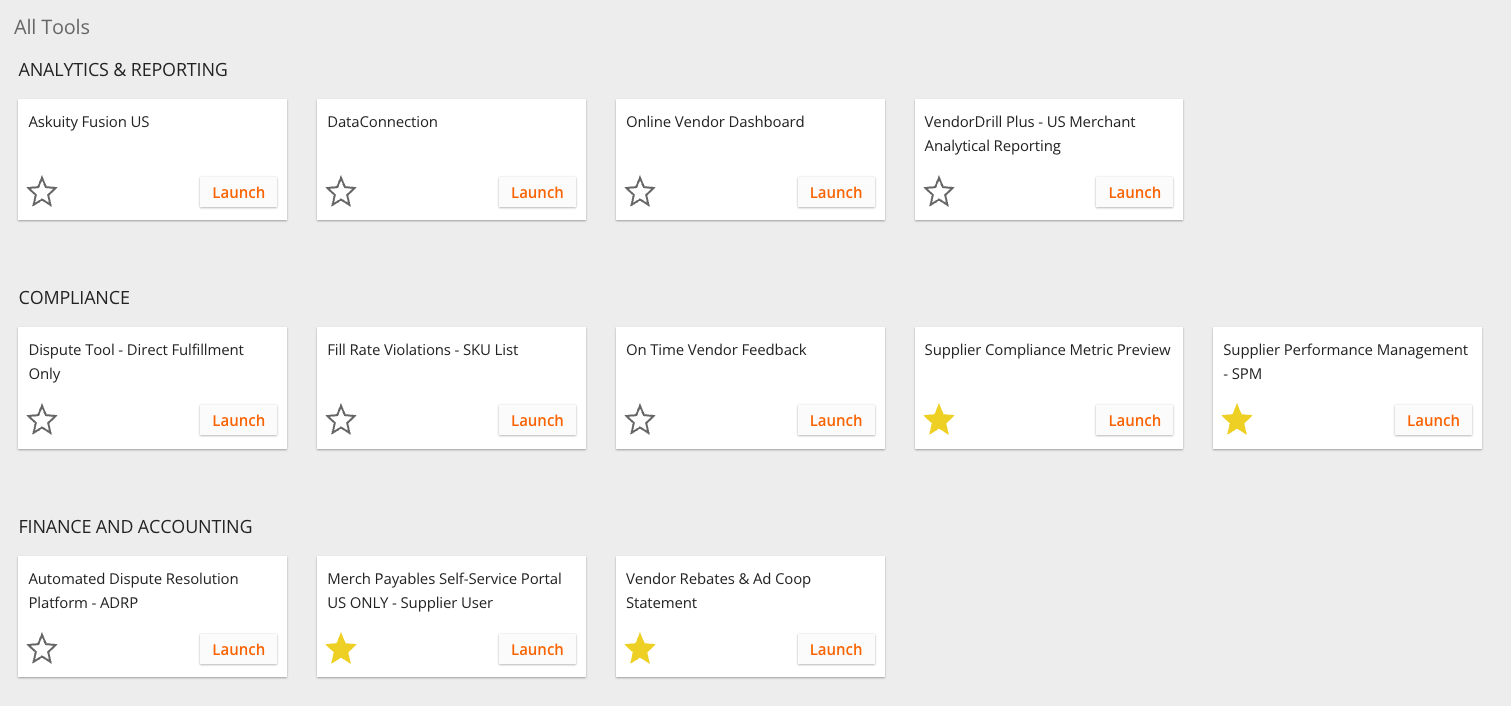Launch Fill Rate Violations SKU List
1511x706 pixels.
click(537, 420)
